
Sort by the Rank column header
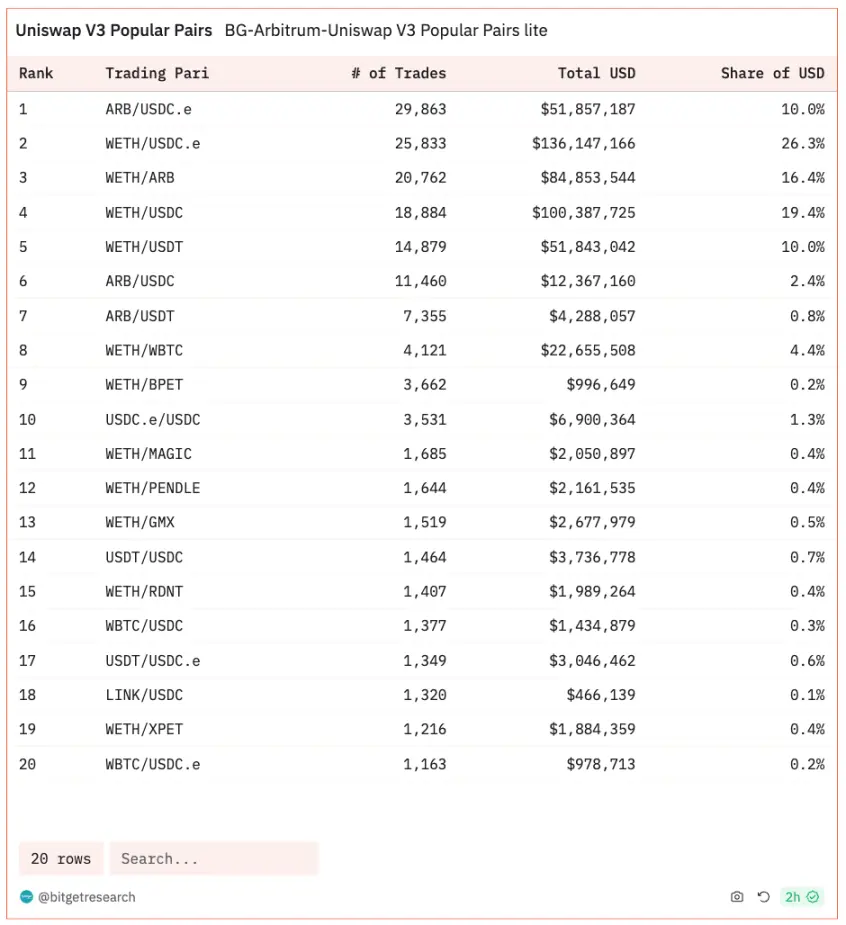click(x=36, y=73)
